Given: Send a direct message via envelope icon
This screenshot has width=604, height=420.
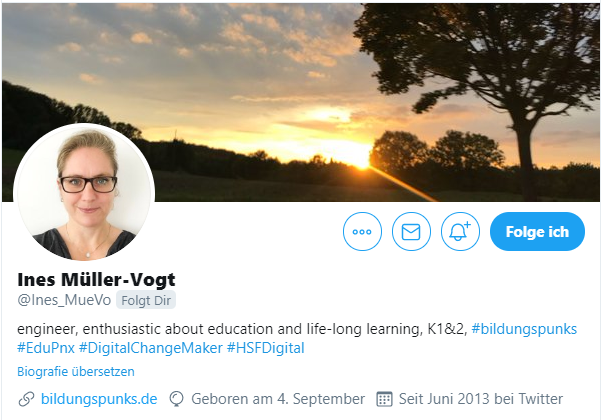Looking at the screenshot, I should click(x=411, y=232).
